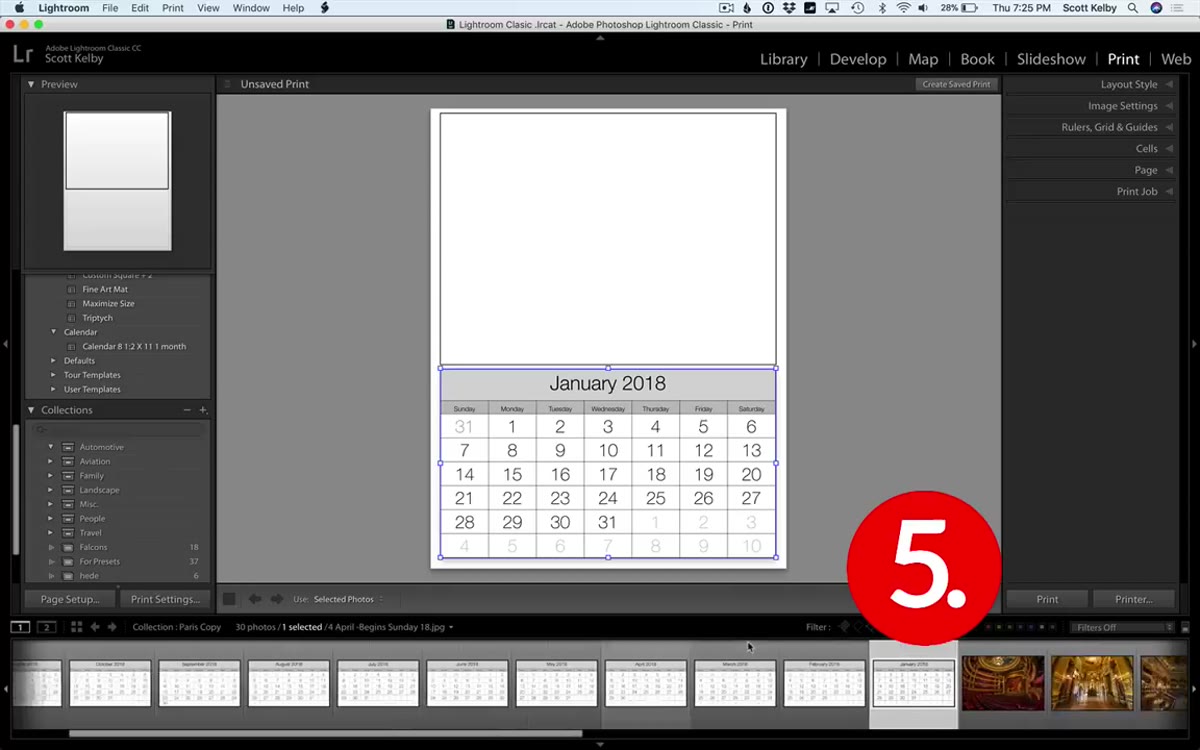Click the Print button
This screenshot has height=750, width=1200.
coord(1047,599)
